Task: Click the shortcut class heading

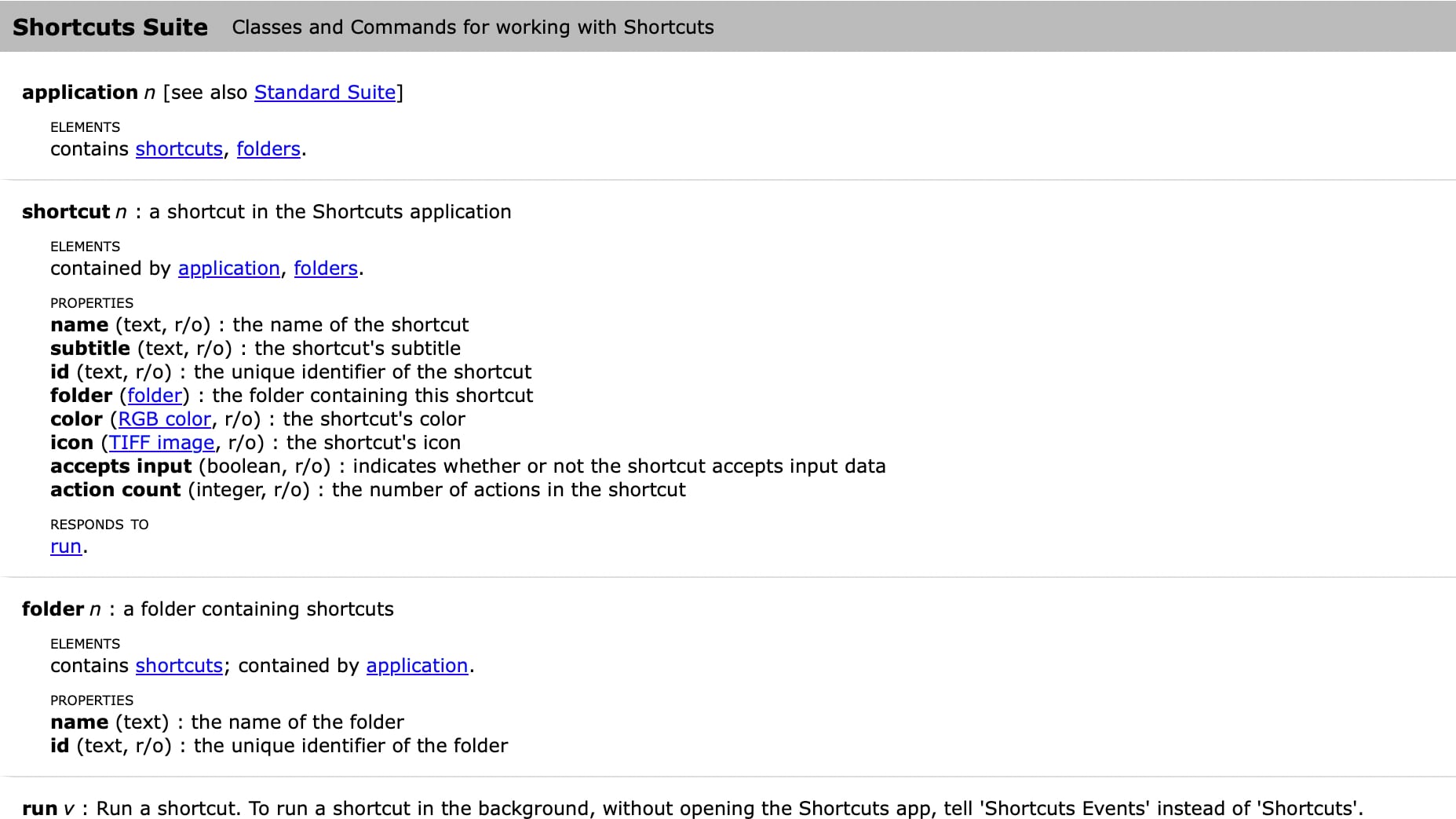Action: [66, 212]
